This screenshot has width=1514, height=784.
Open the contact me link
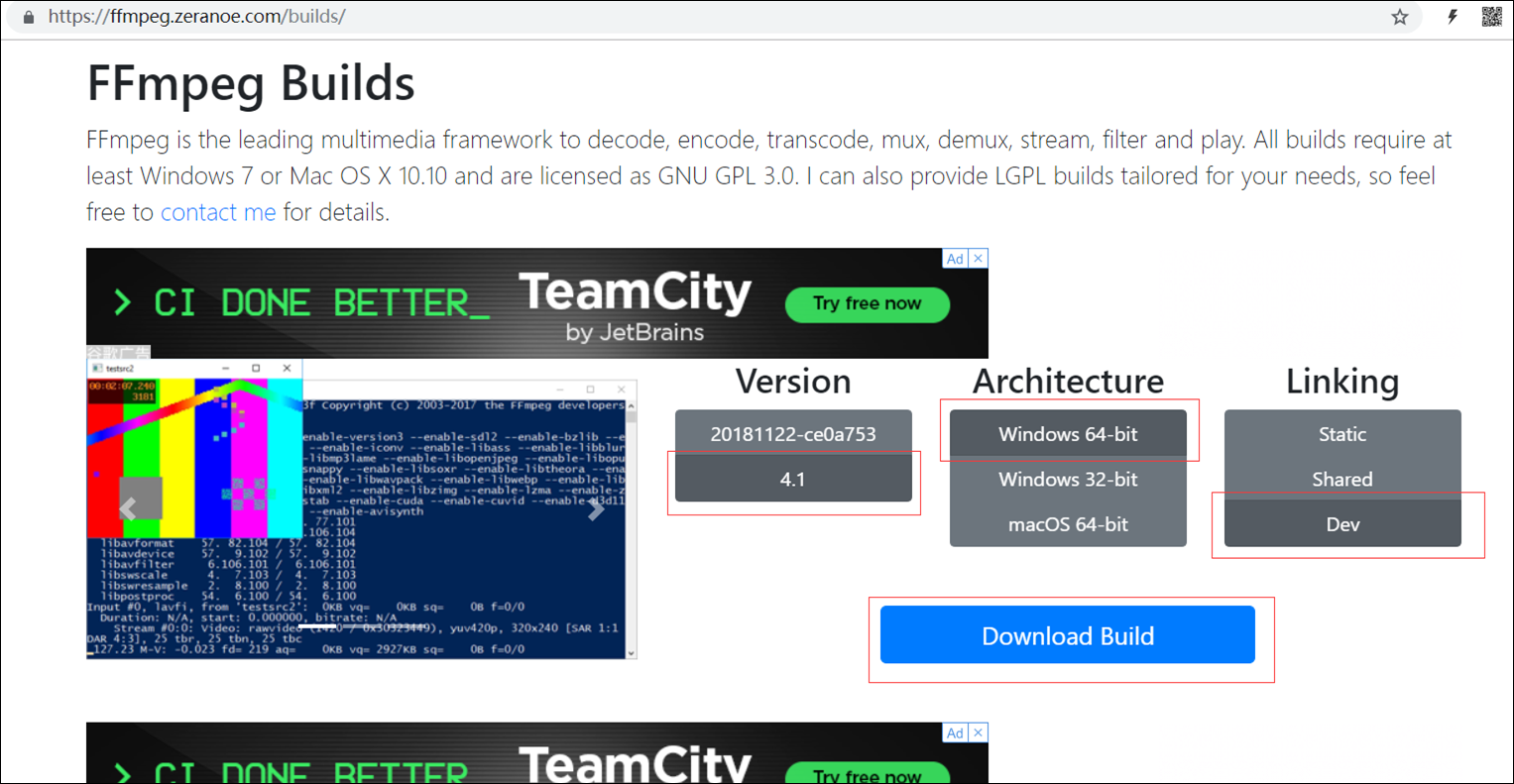(218, 212)
